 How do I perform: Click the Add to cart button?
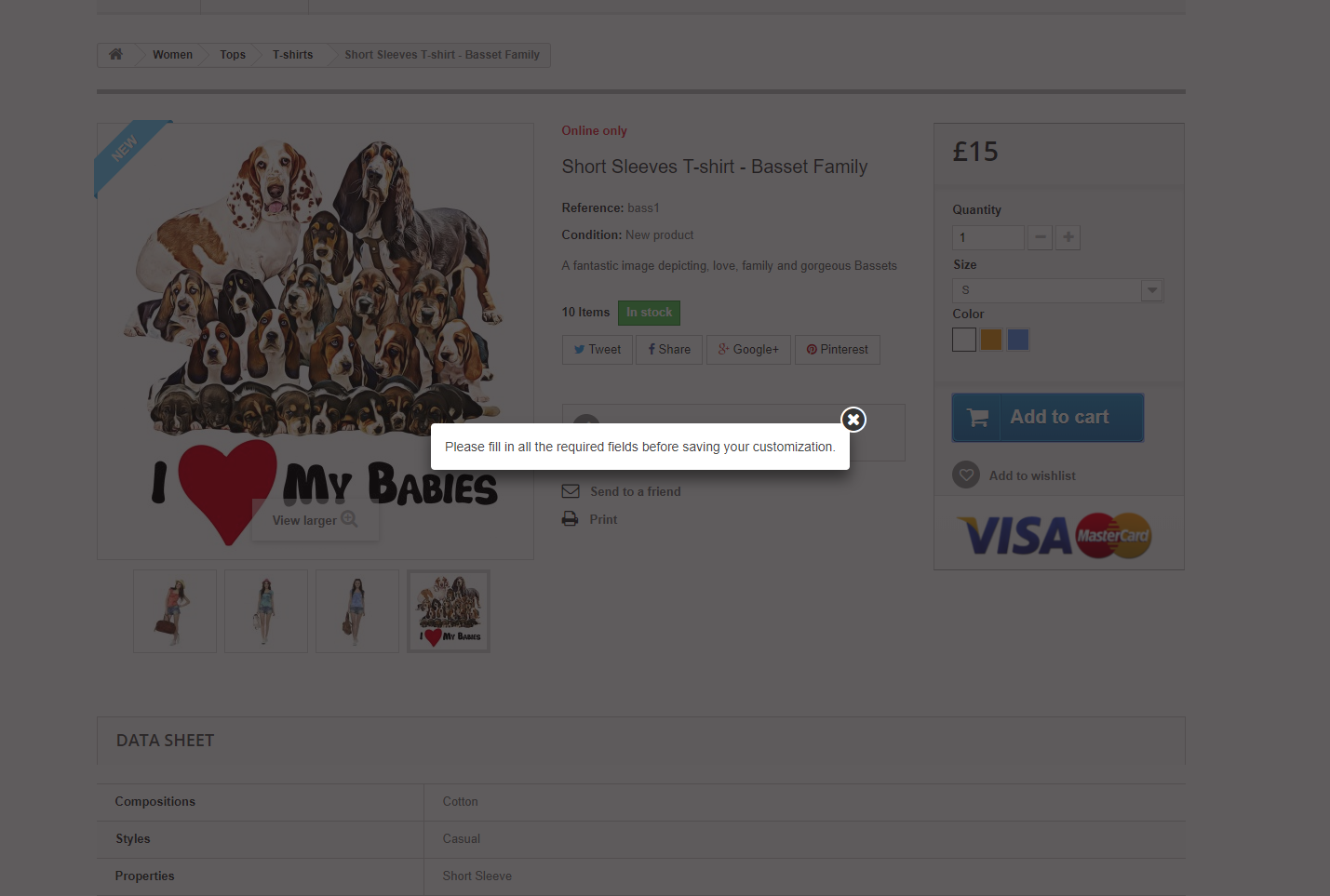1048,418
